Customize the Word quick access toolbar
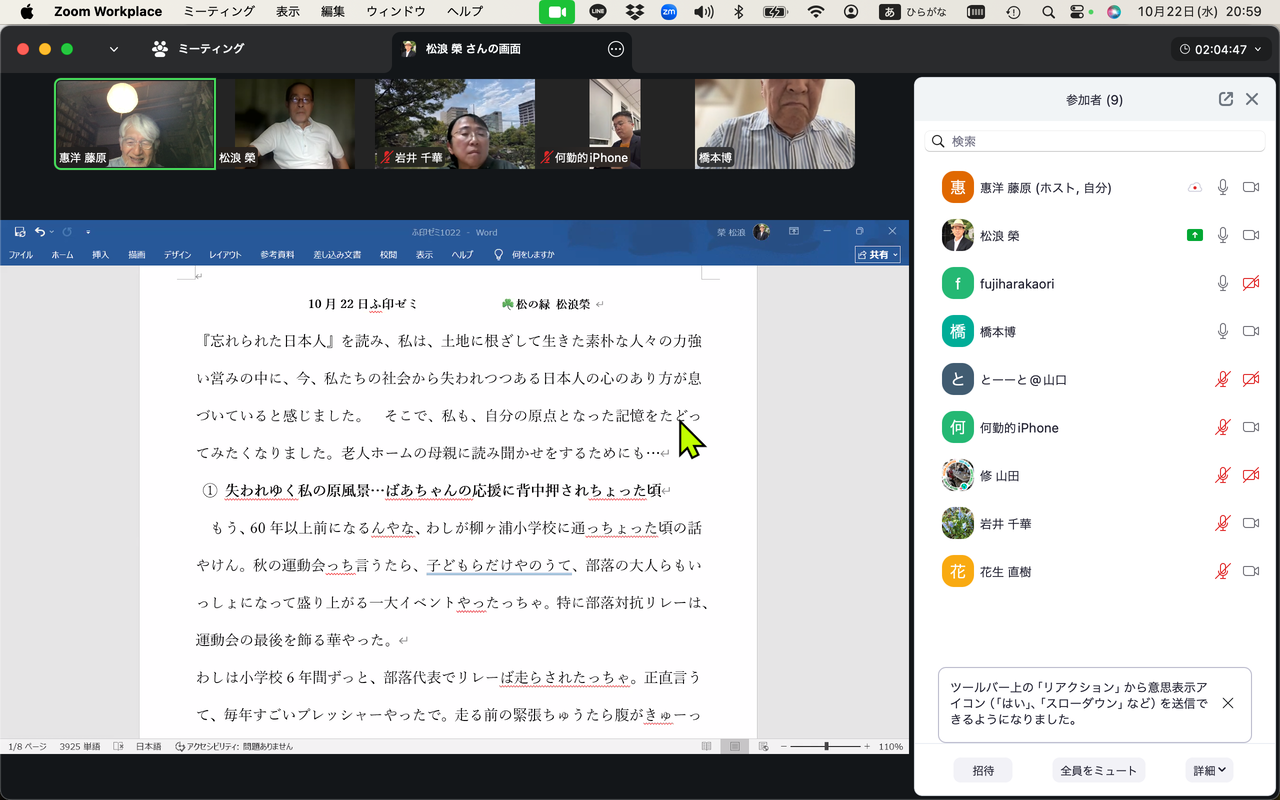 tap(88, 232)
